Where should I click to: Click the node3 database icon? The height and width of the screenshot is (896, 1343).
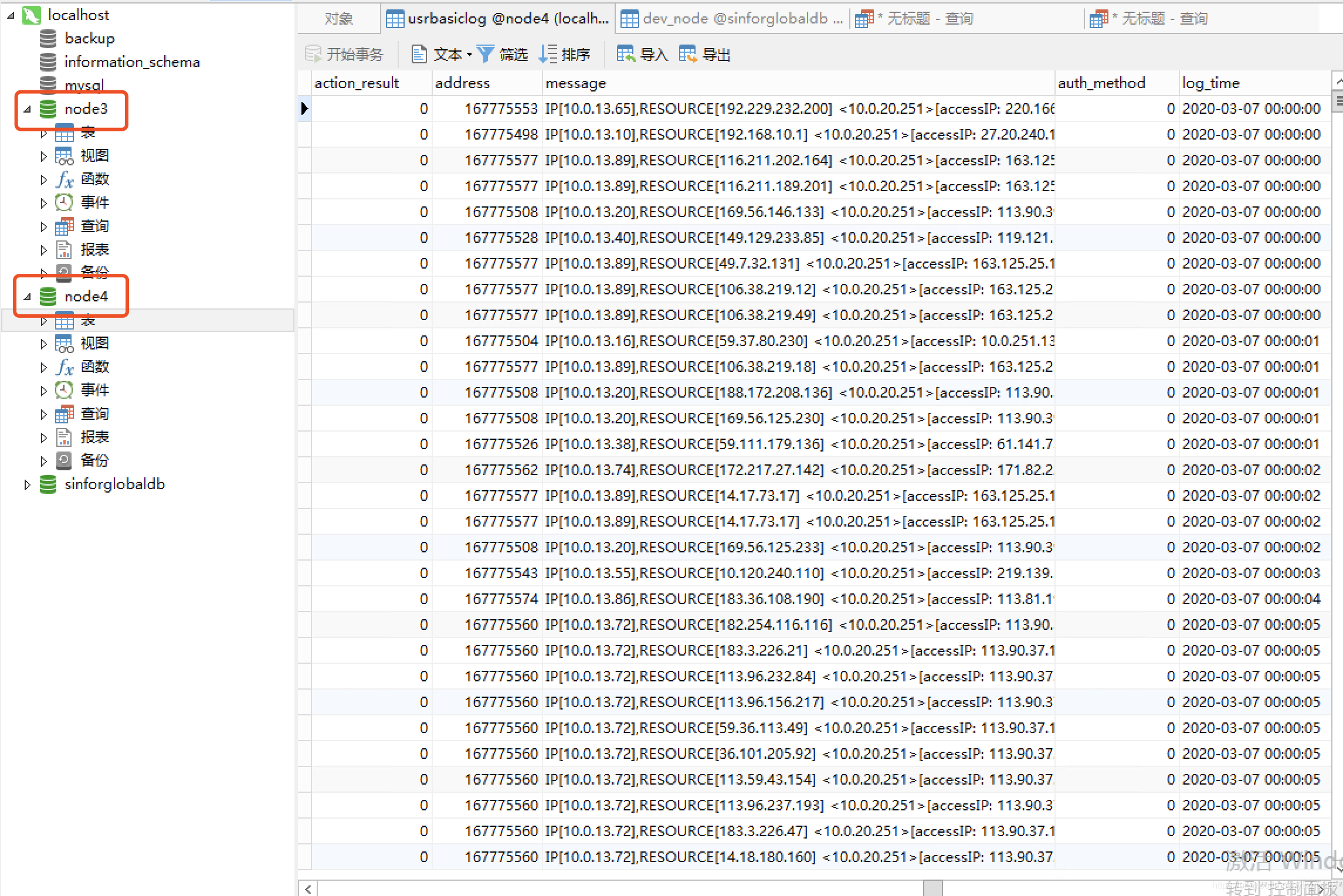48,108
